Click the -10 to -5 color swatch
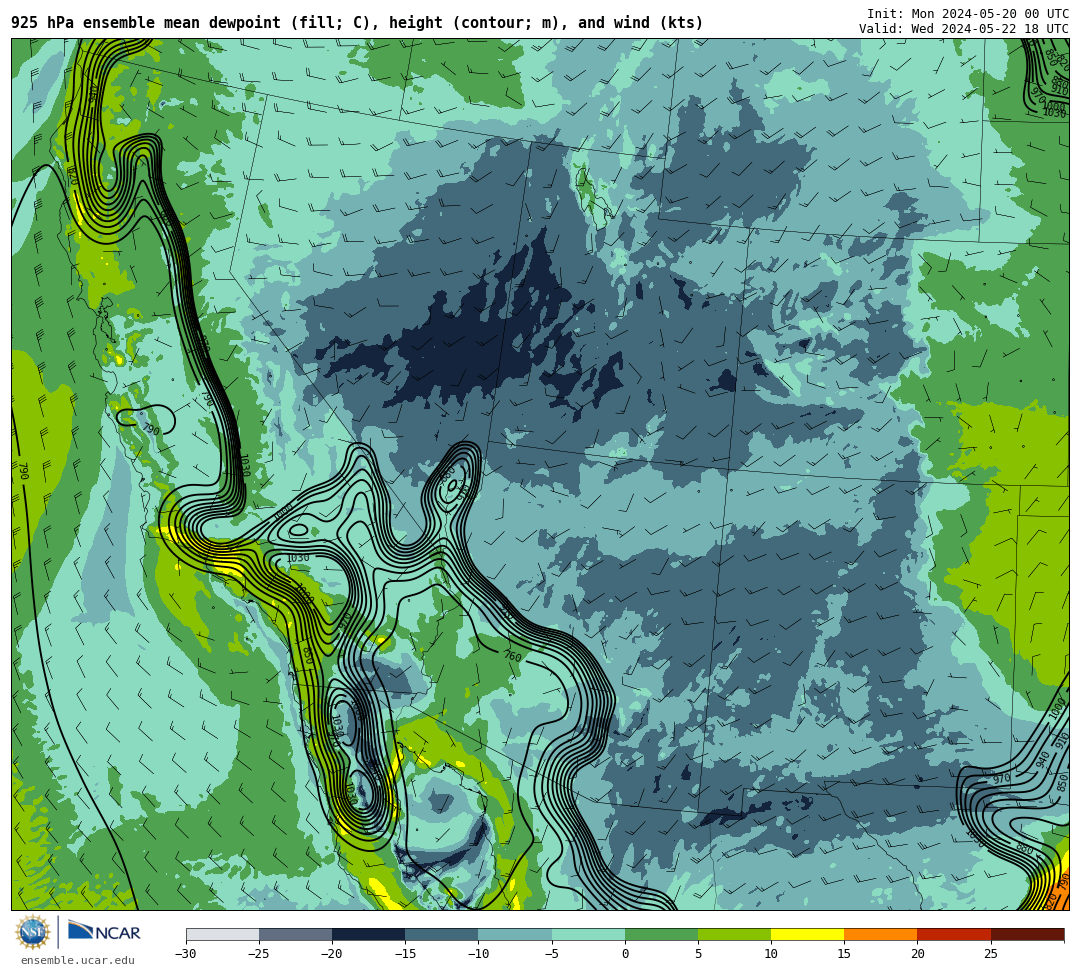The image size is (1080, 973). pyautogui.click(x=515, y=934)
